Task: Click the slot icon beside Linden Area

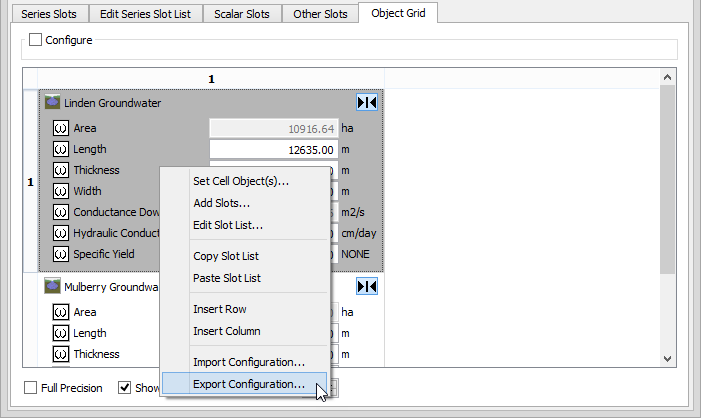Action: (x=60, y=129)
